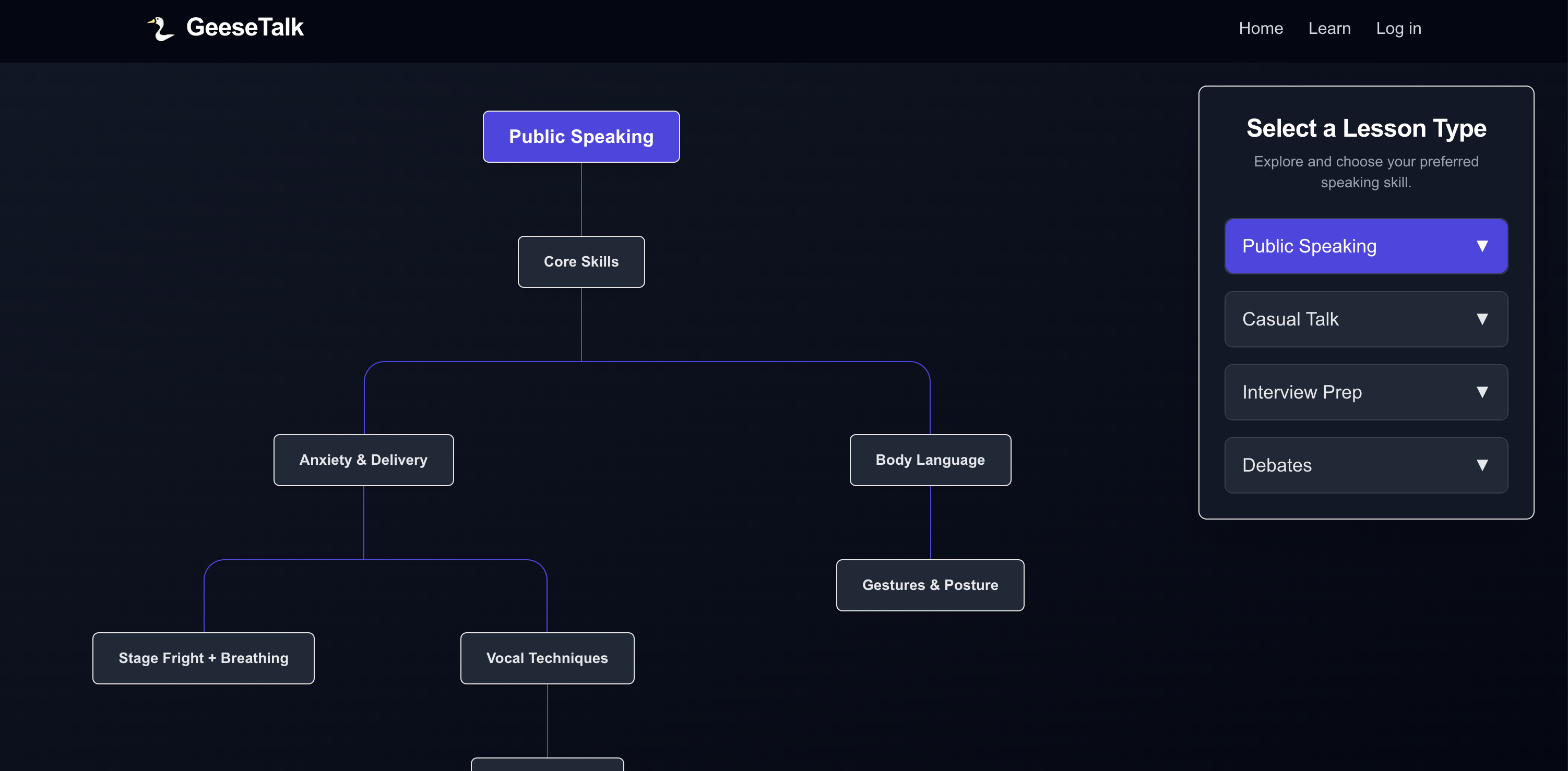
Task: Click the Public Speaking dropdown arrow icon
Action: [x=1481, y=246]
